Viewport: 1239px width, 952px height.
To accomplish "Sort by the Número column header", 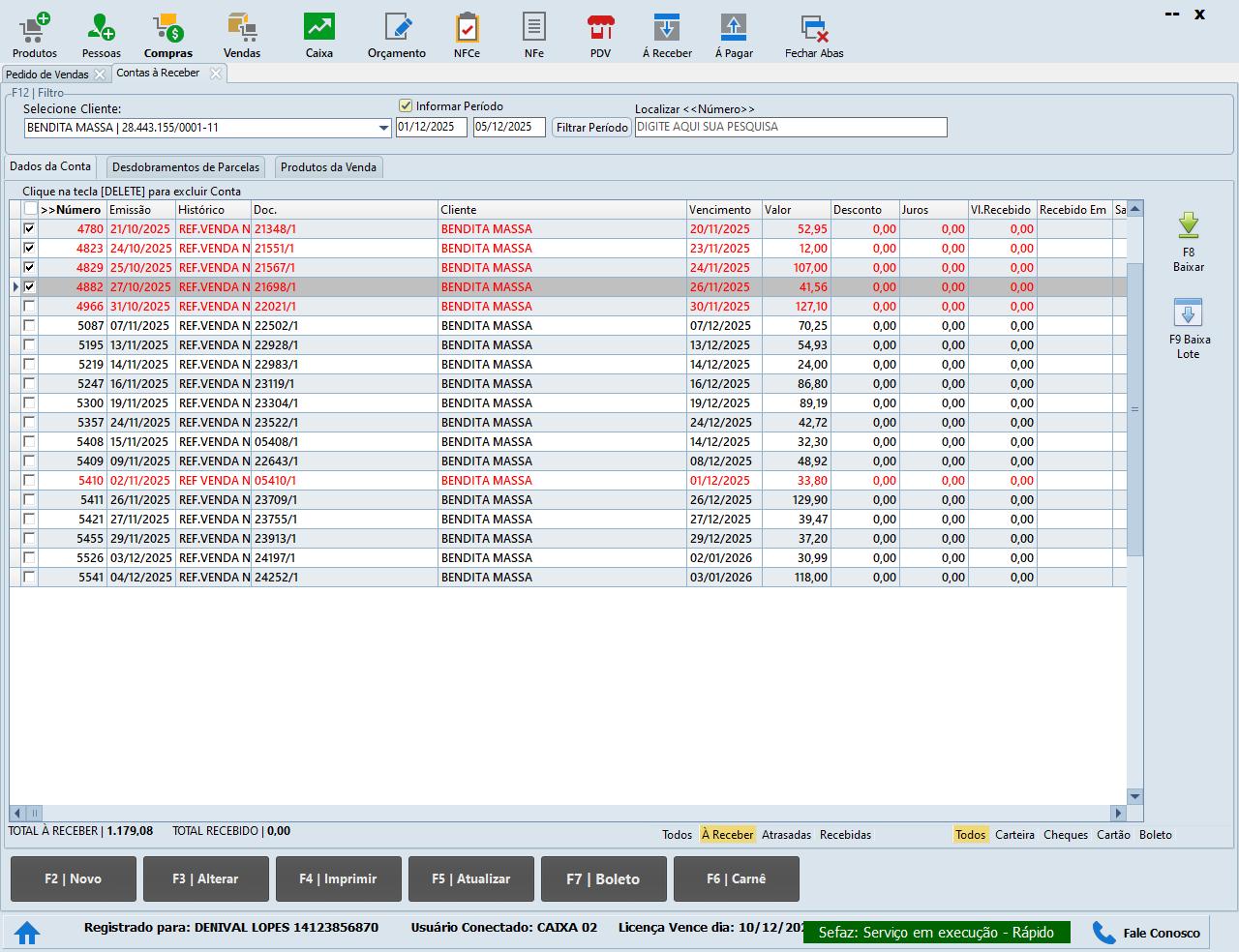I will (72, 210).
